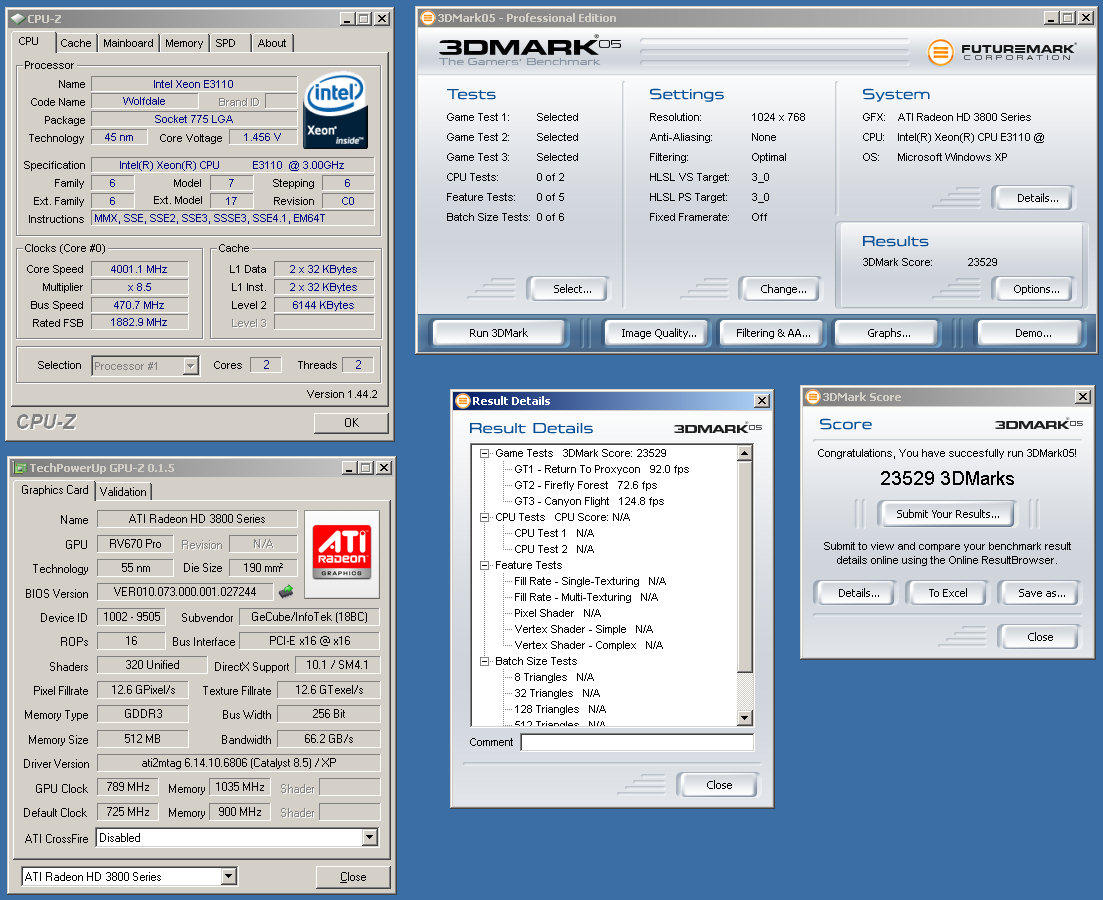Click the Futuremark Corporation logo
Screen dimensions: 1103x900
pos(1000,52)
